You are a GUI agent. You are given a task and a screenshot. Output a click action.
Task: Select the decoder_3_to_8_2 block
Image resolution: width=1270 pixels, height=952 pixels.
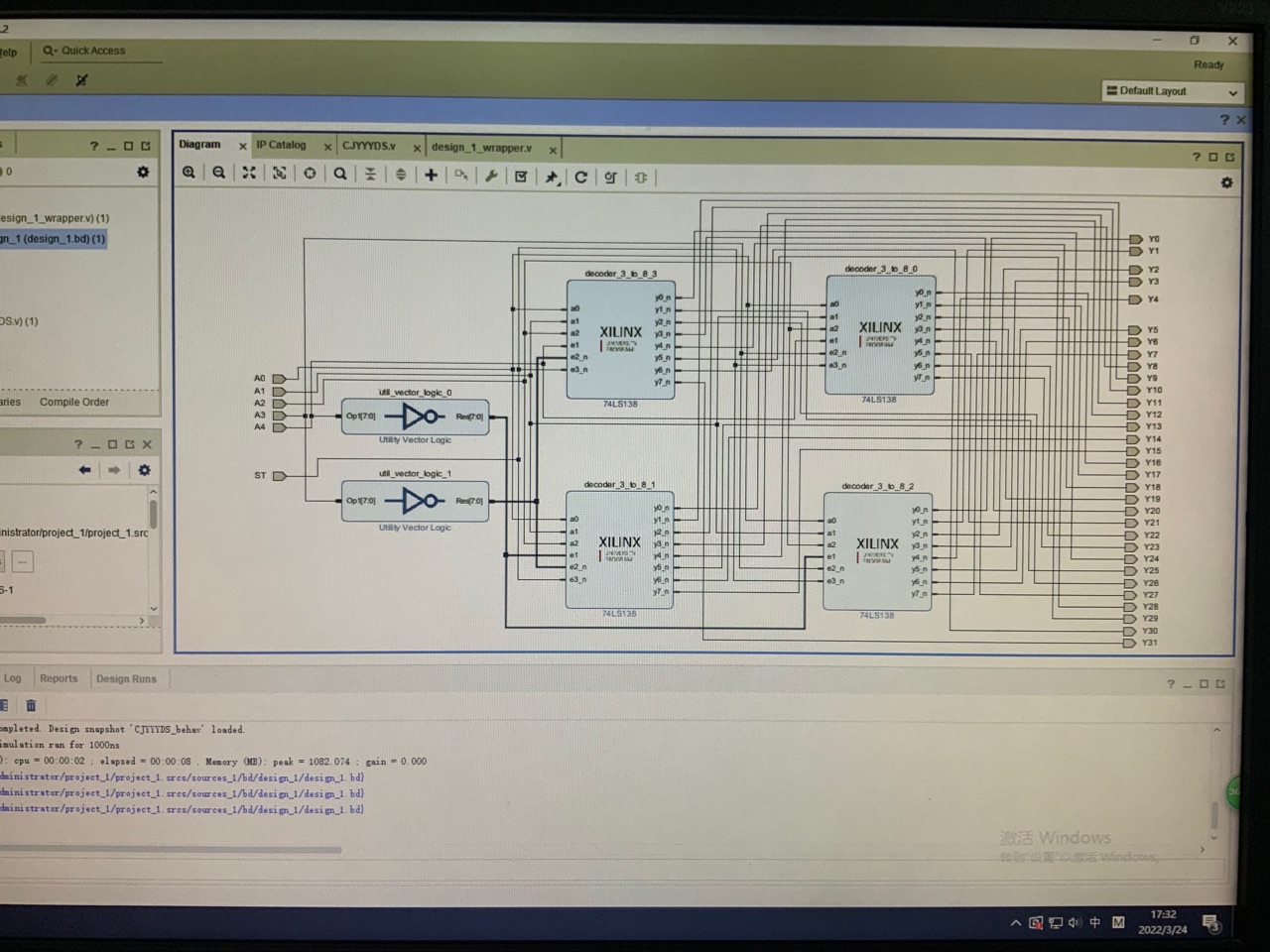877,551
